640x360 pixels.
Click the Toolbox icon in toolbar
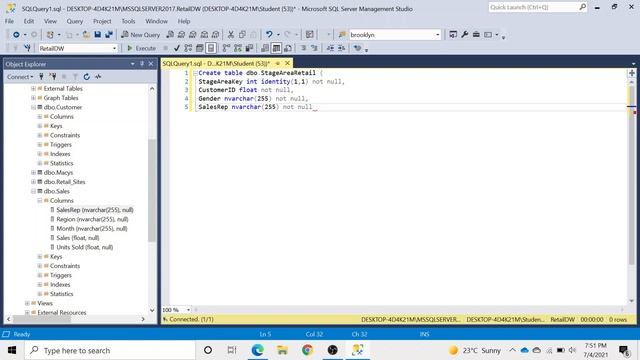point(476,35)
